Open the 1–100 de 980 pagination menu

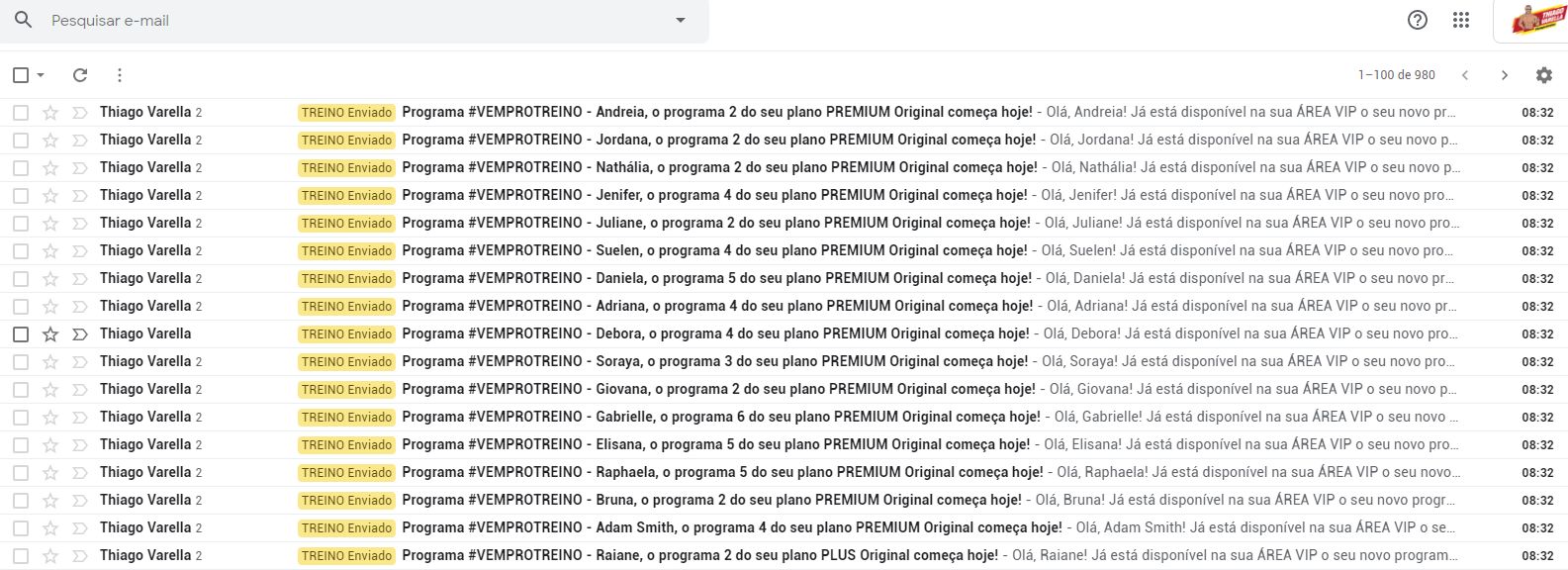1396,75
